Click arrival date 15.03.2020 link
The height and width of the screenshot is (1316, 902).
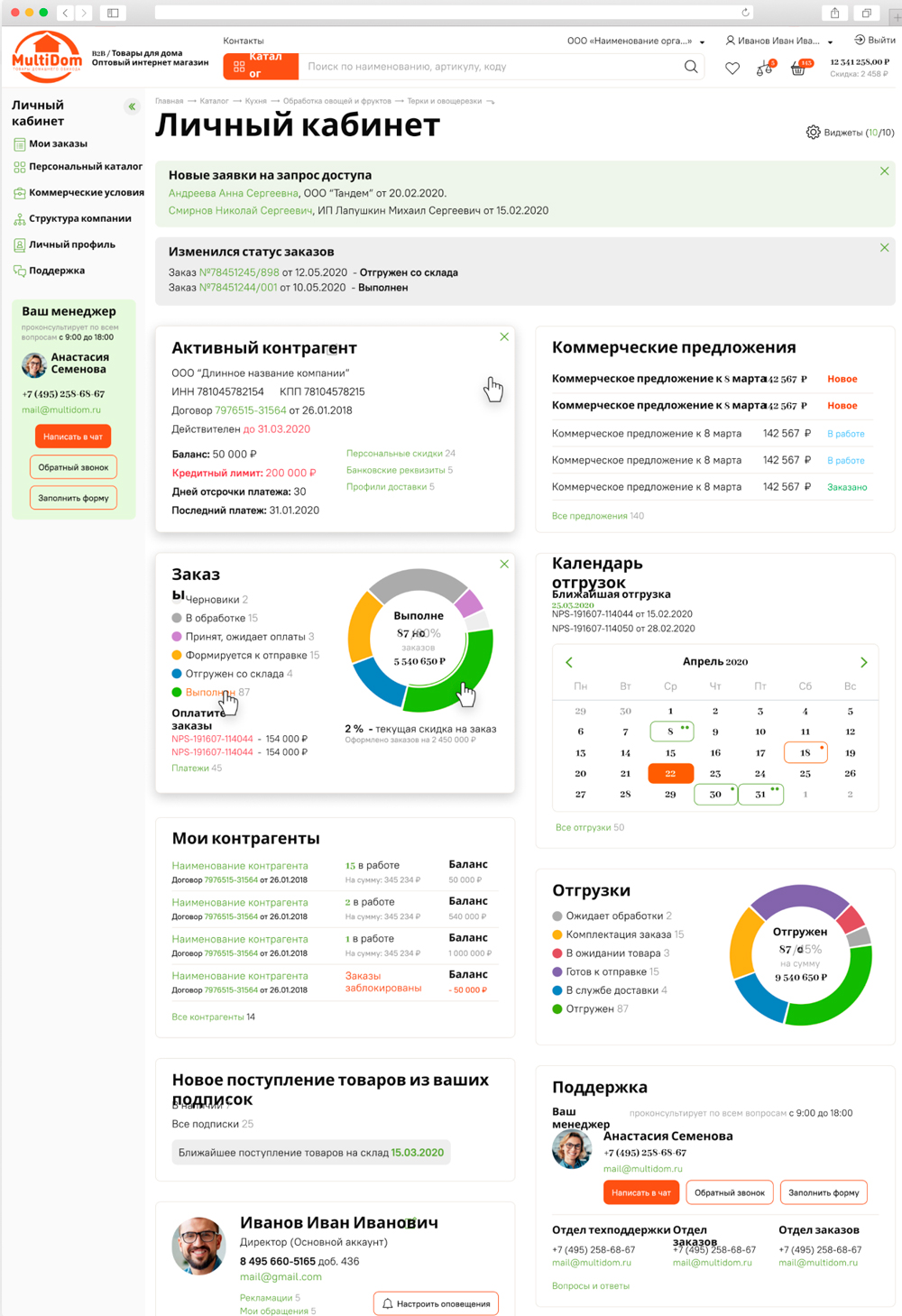coord(417,1153)
